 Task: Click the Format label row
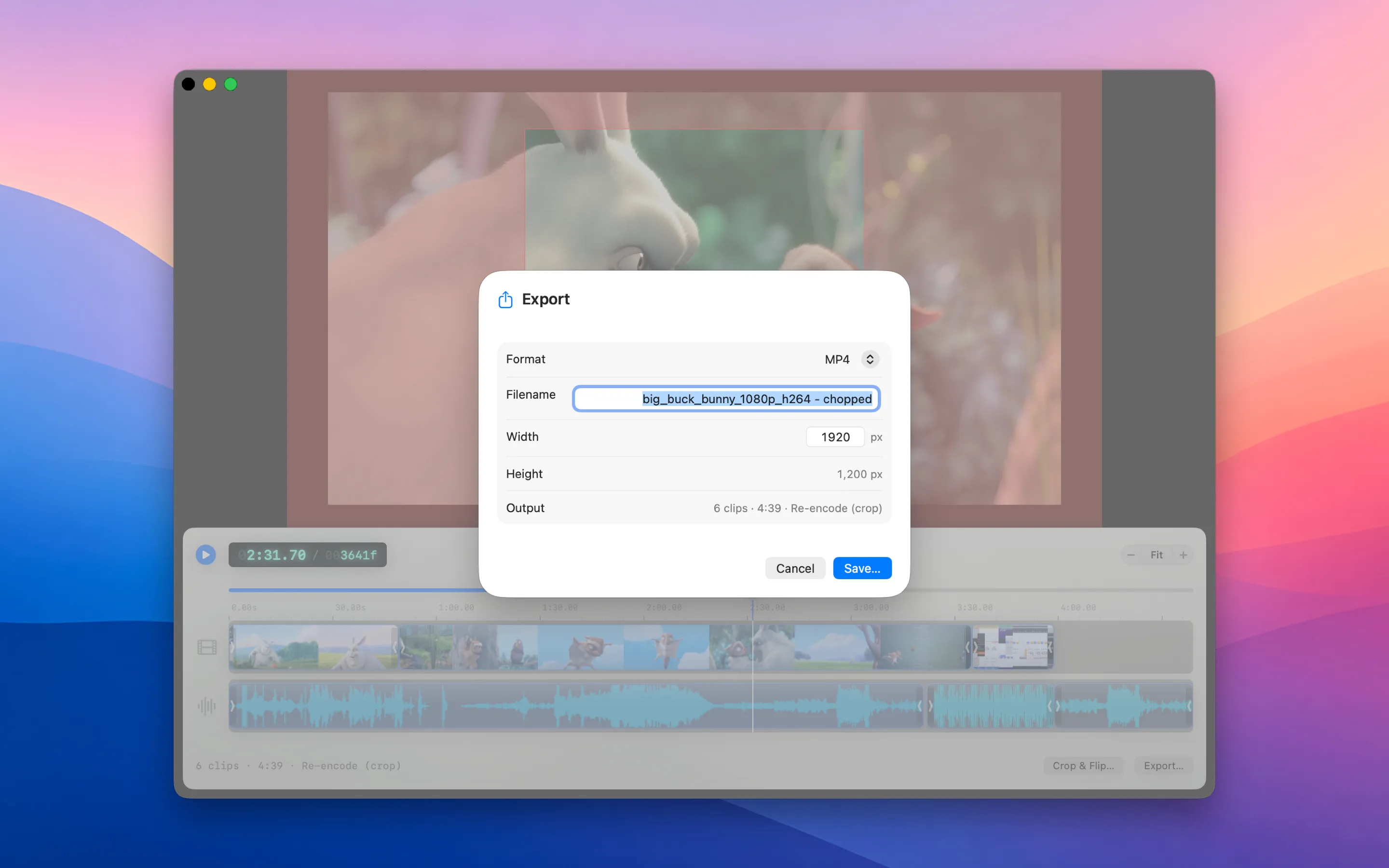click(x=694, y=359)
